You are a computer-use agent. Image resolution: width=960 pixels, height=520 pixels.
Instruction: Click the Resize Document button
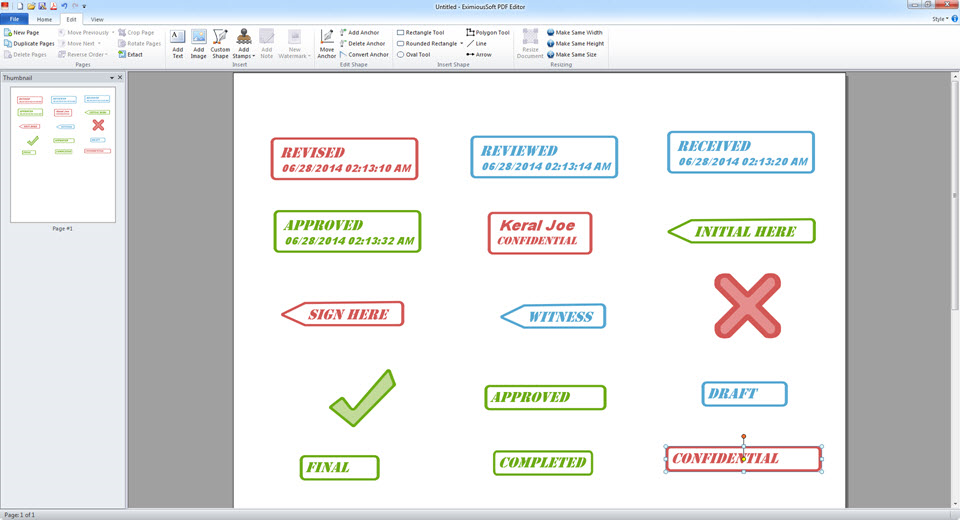click(530, 44)
